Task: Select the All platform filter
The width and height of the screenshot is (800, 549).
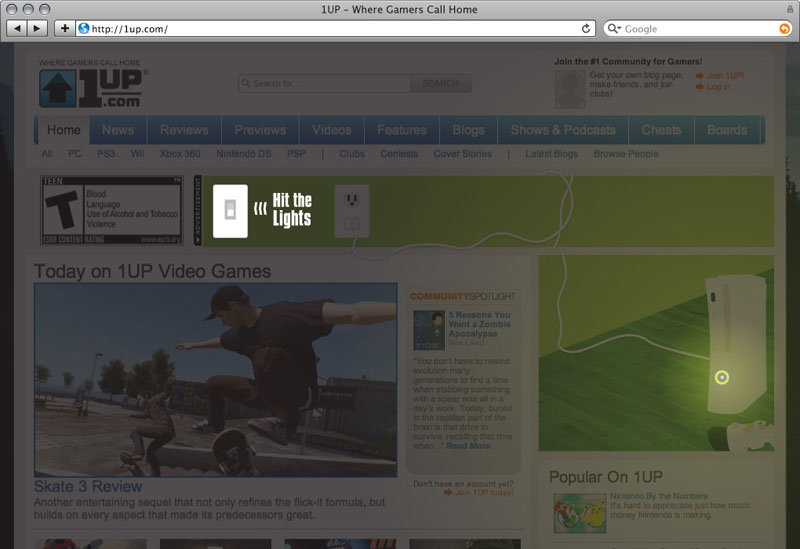Action: click(x=47, y=154)
